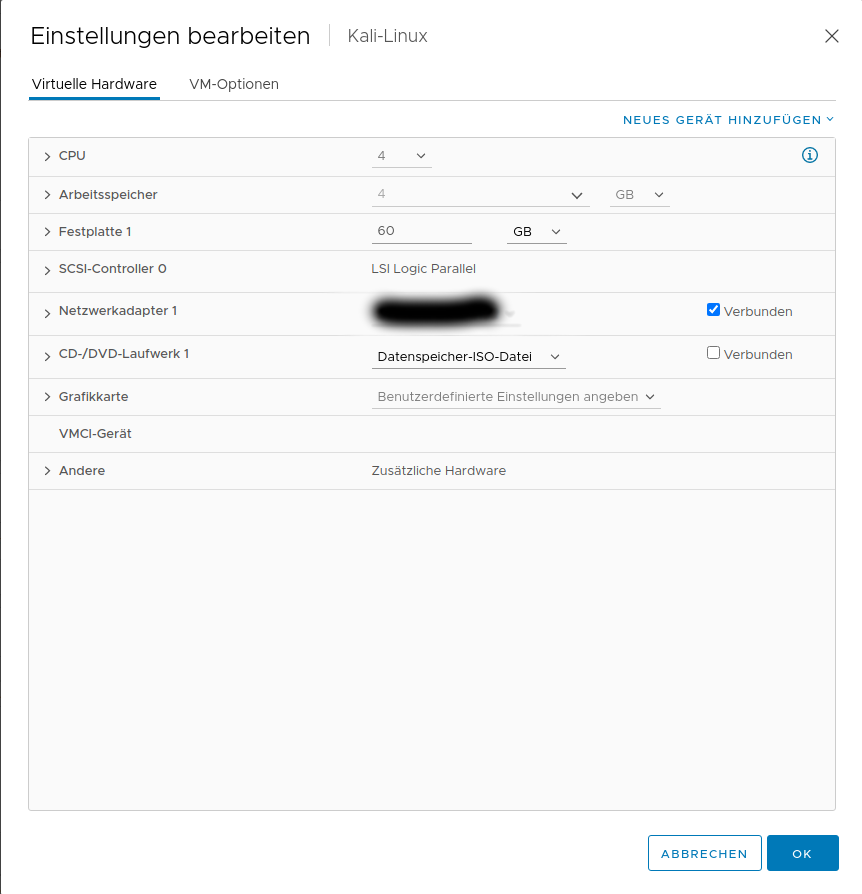
Task: Expand the Arbeitsspeicher section
Action: (47, 195)
